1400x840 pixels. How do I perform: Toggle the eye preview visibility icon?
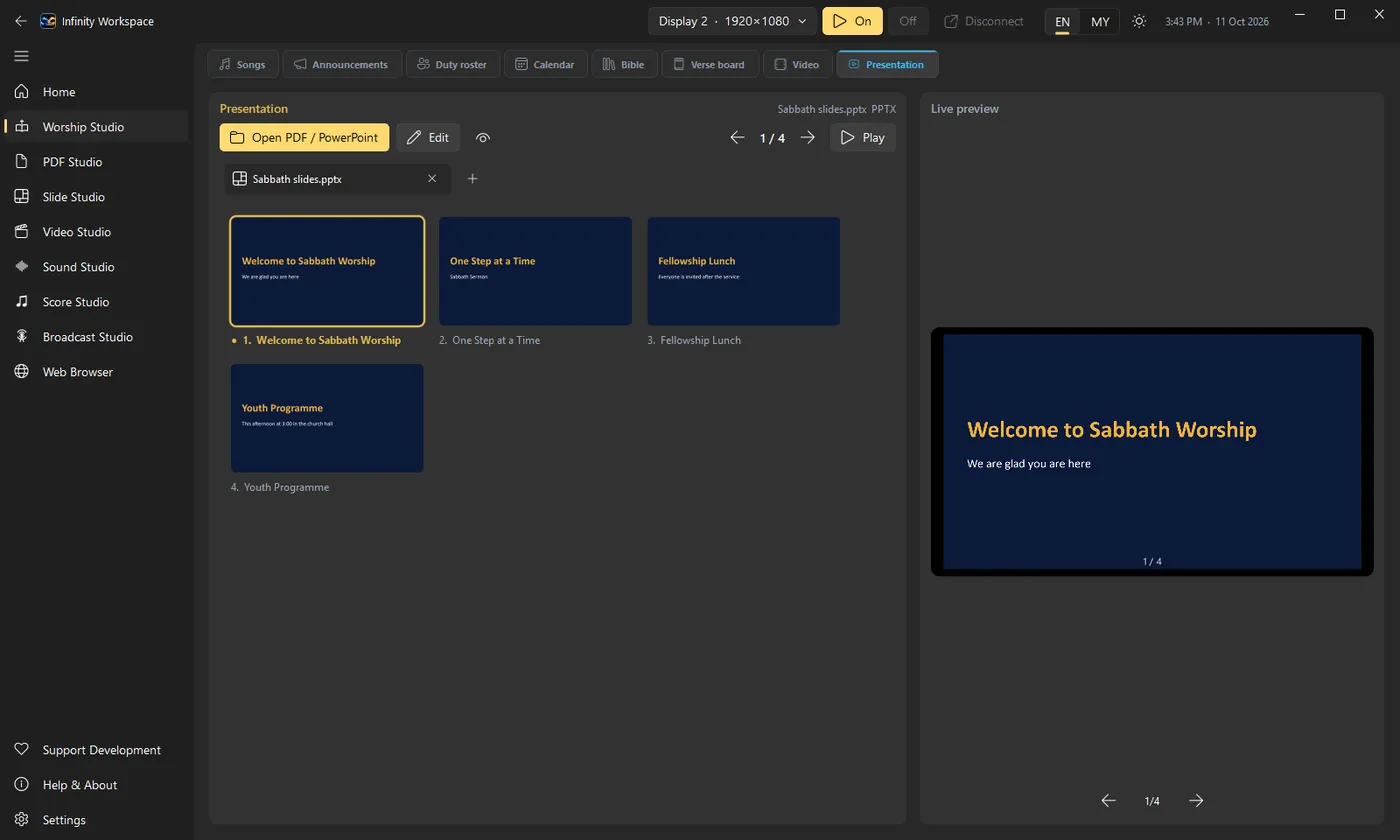483,138
